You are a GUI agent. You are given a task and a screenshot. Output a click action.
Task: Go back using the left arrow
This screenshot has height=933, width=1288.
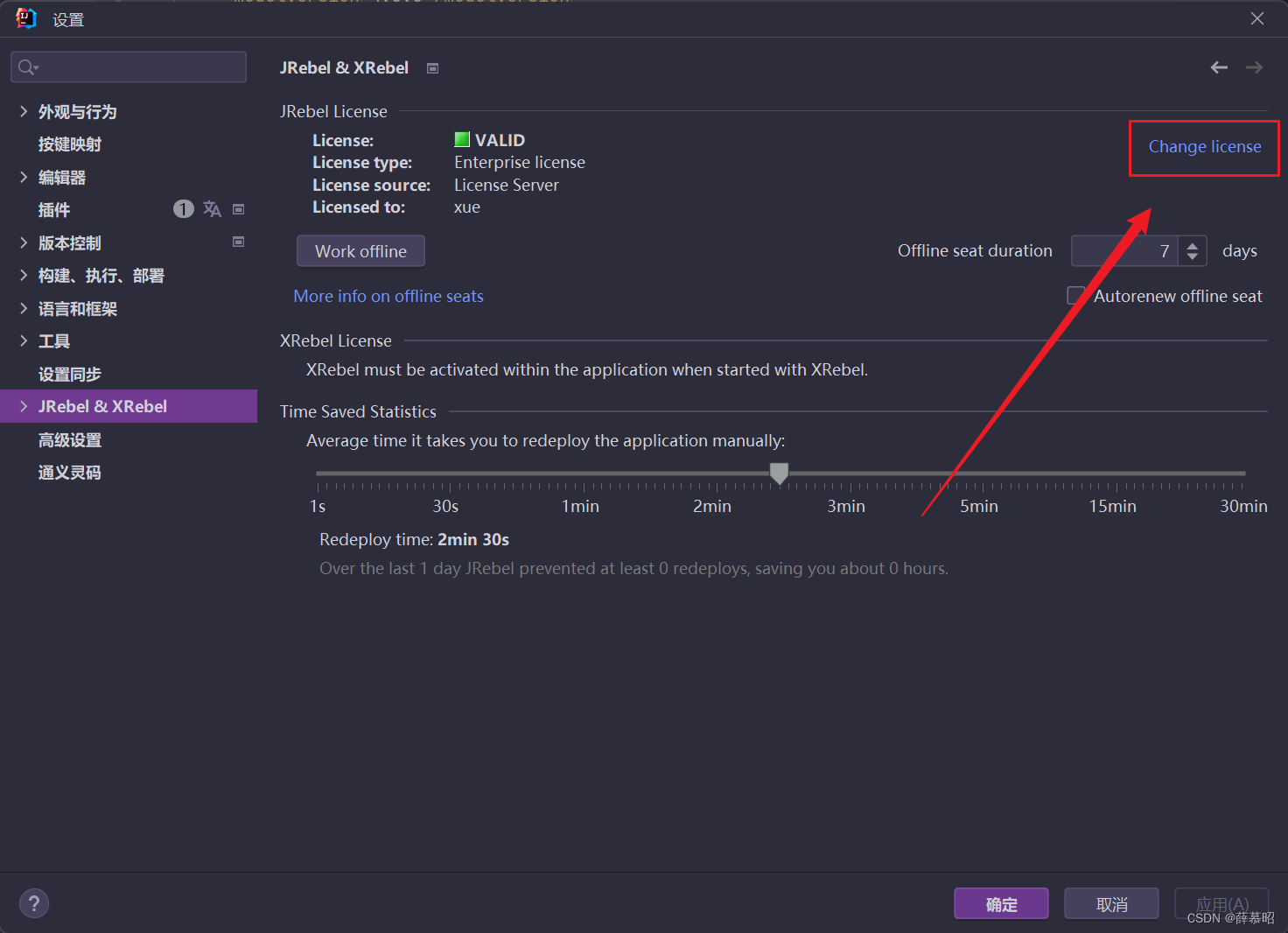coord(1219,67)
